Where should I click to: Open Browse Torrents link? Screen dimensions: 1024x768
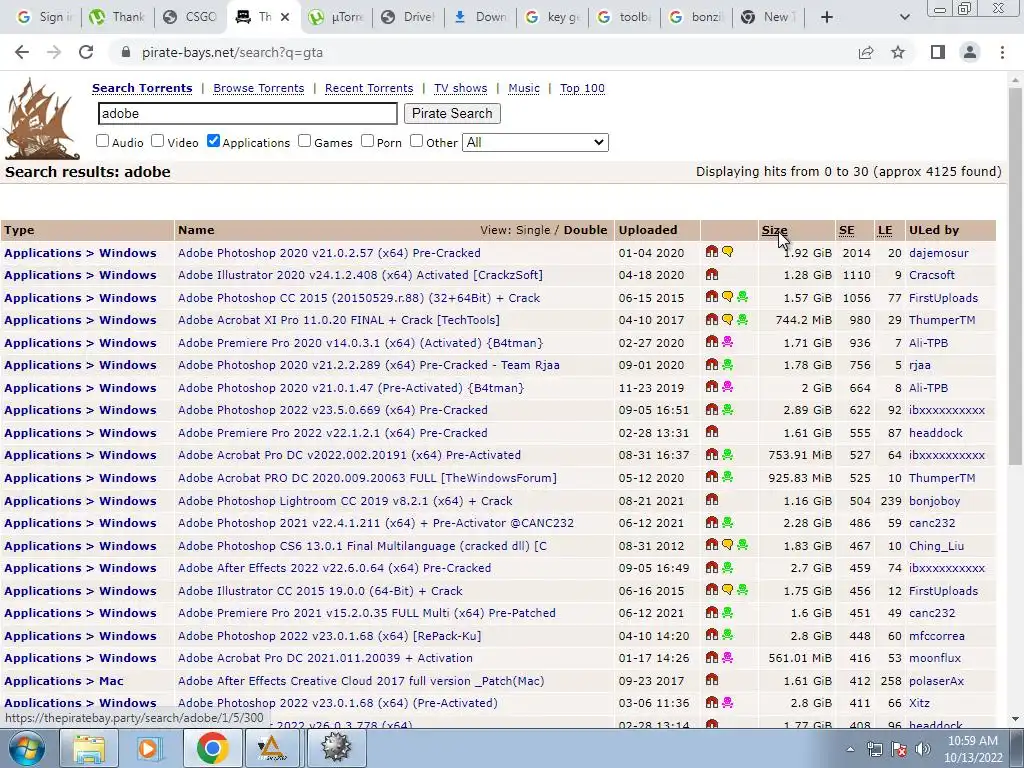[x=259, y=88]
